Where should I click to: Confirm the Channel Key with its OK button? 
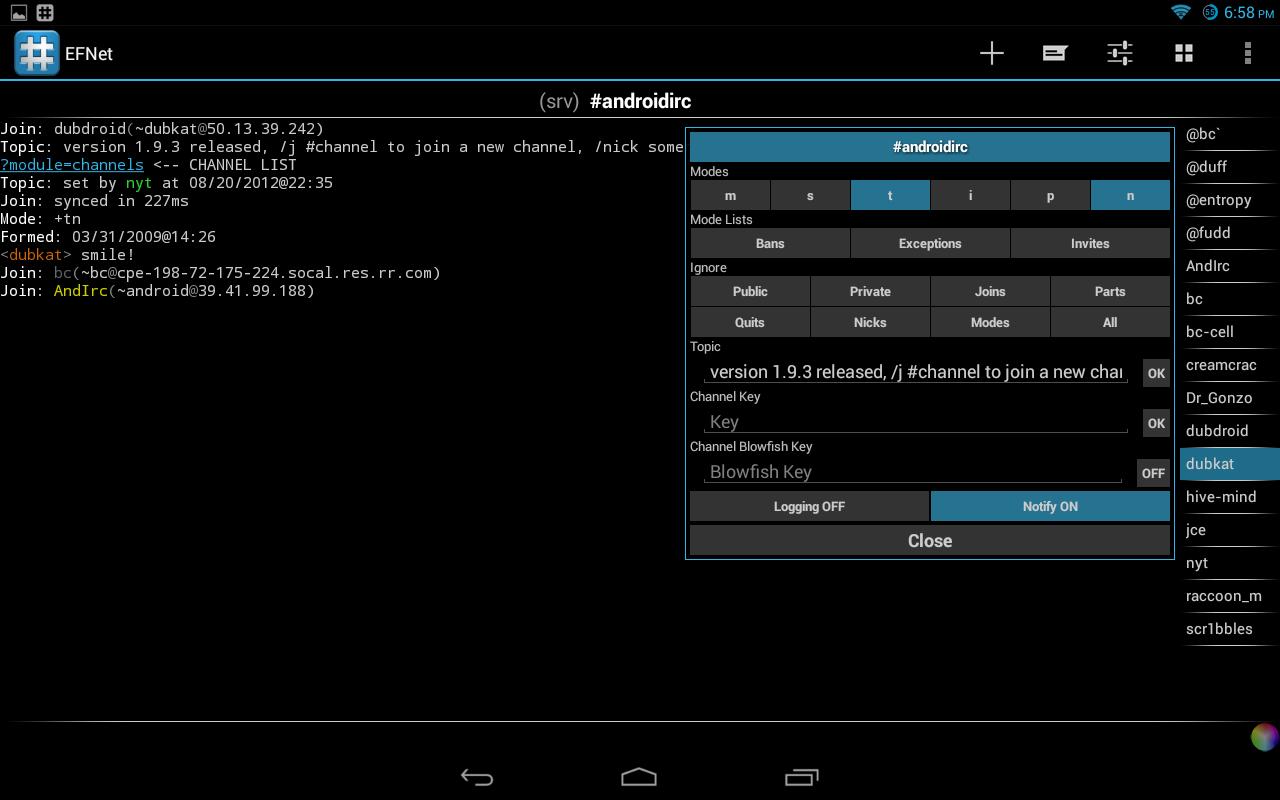(x=1156, y=423)
